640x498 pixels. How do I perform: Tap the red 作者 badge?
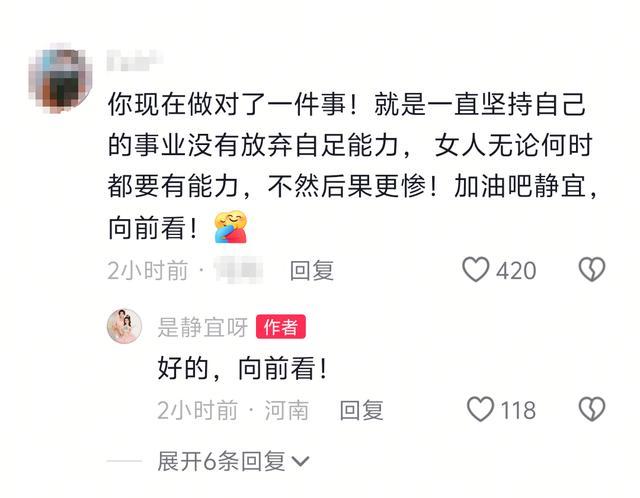pos(281,327)
